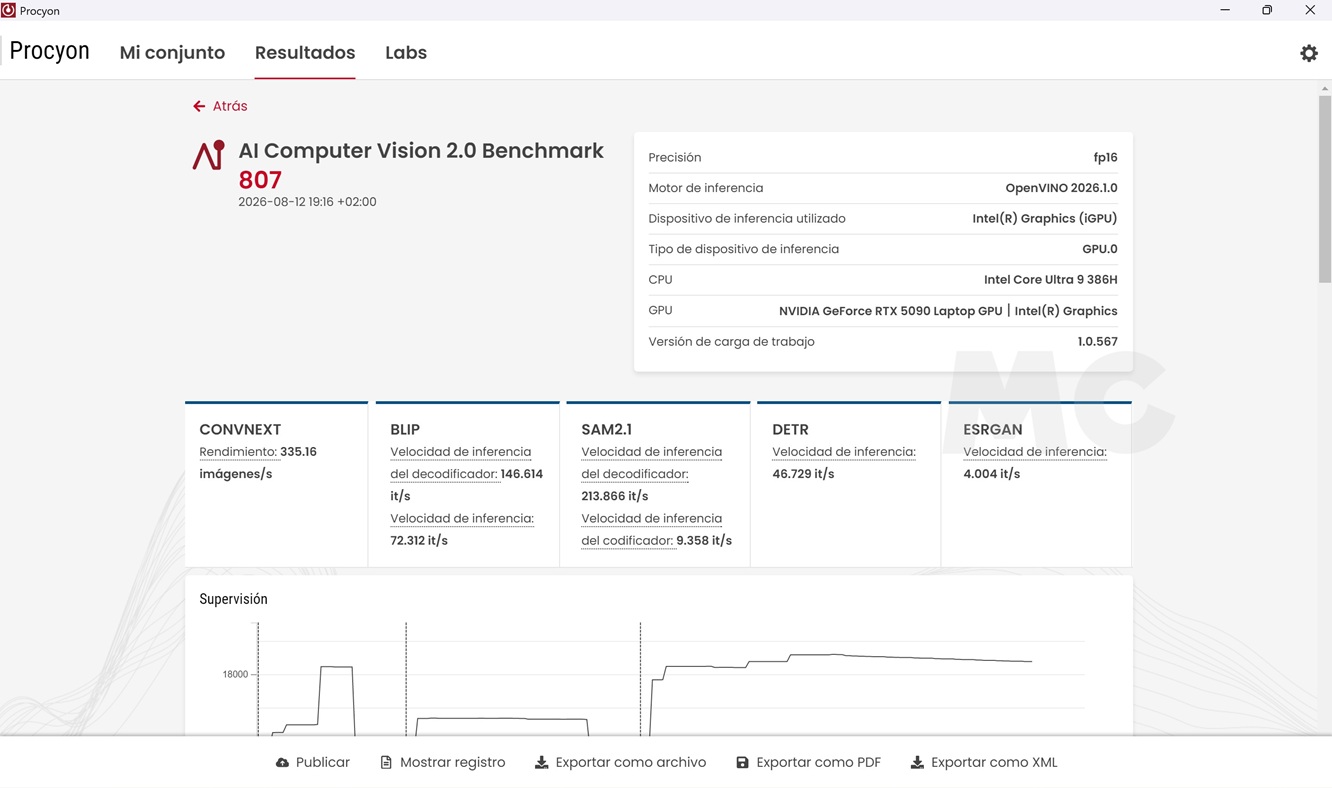Image resolution: width=1332 pixels, height=788 pixels.
Task: Click the 1.0.567 version value
Action: tap(1097, 342)
